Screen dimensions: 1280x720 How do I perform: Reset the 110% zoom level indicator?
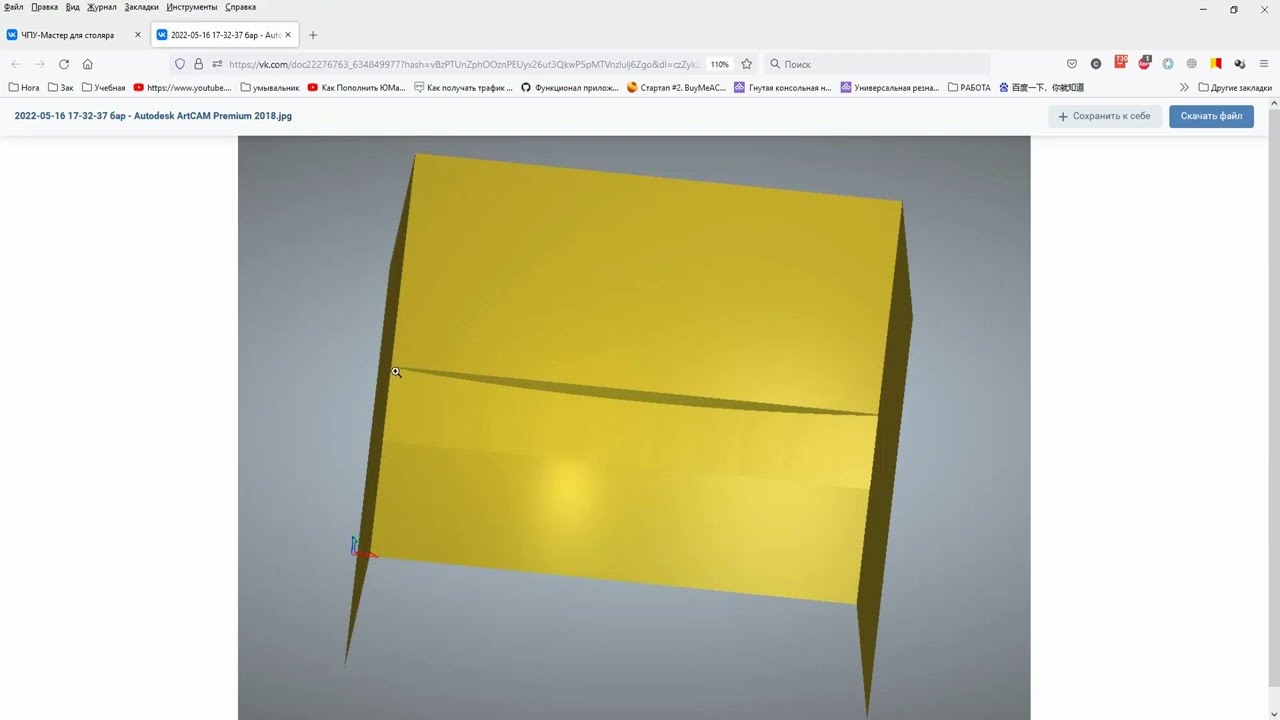pyautogui.click(x=719, y=64)
